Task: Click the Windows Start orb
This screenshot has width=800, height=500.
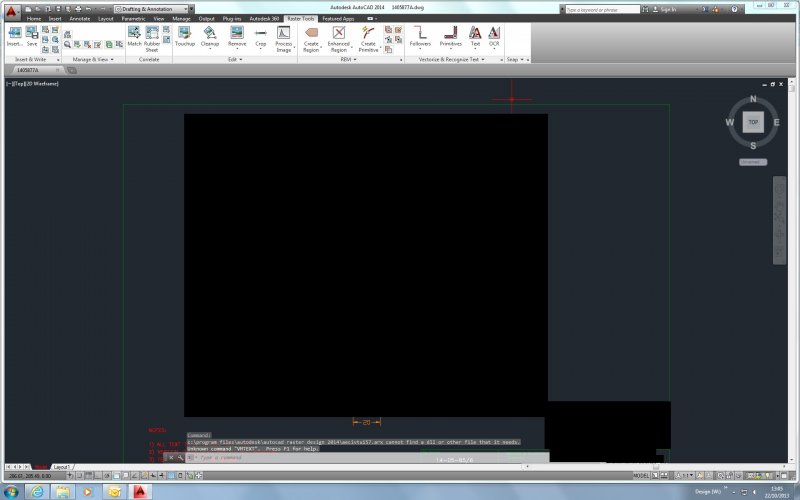Action: point(11,492)
